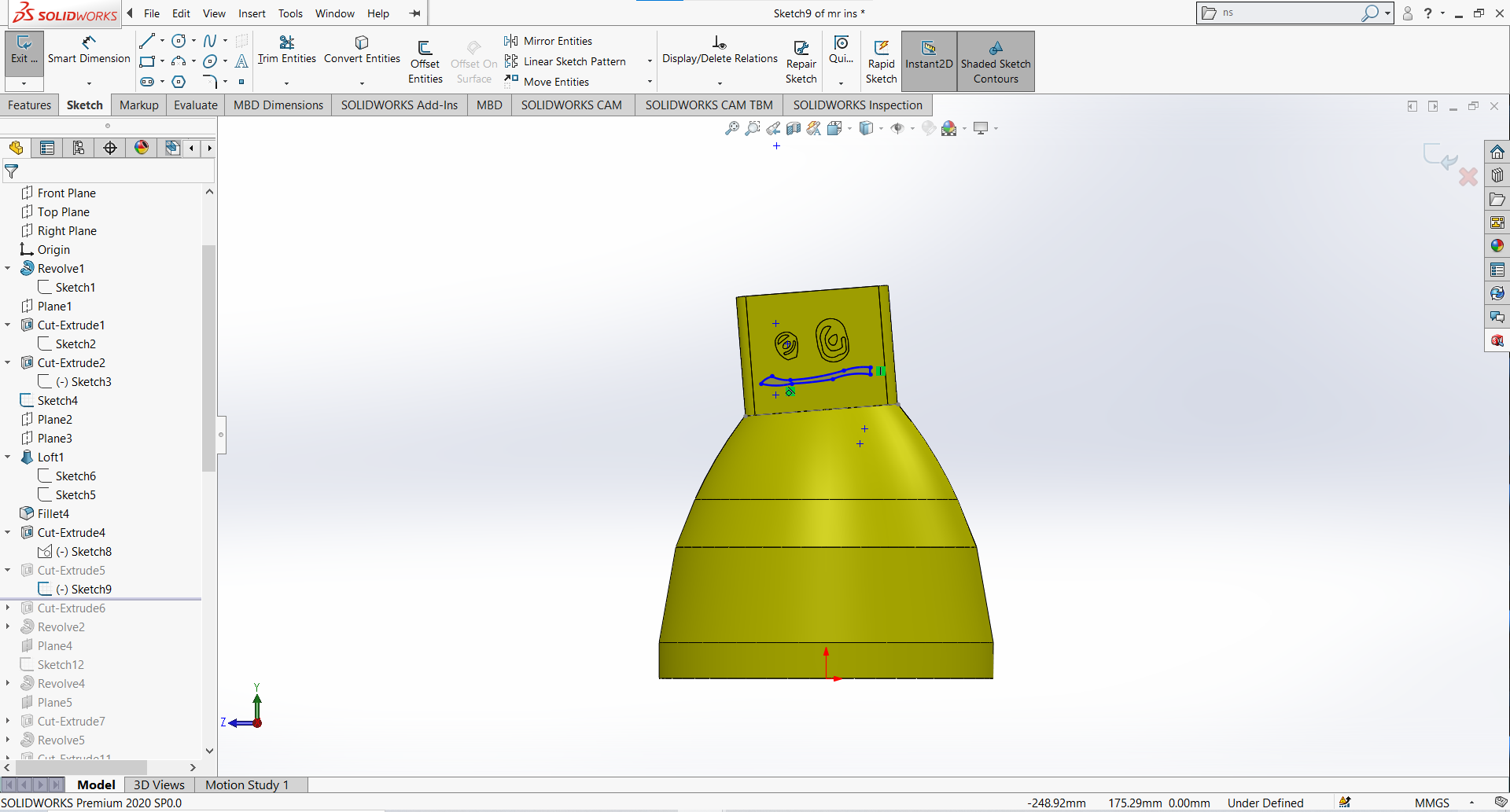
Task: Click the Repair Sketch button
Action: pyautogui.click(x=801, y=59)
